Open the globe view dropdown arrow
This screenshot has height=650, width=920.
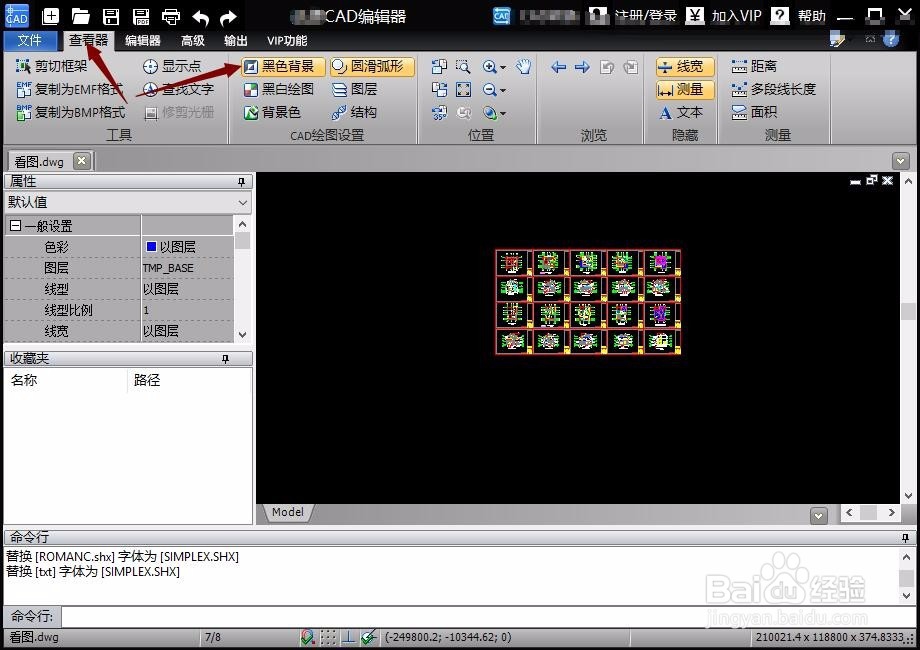click(x=503, y=113)
